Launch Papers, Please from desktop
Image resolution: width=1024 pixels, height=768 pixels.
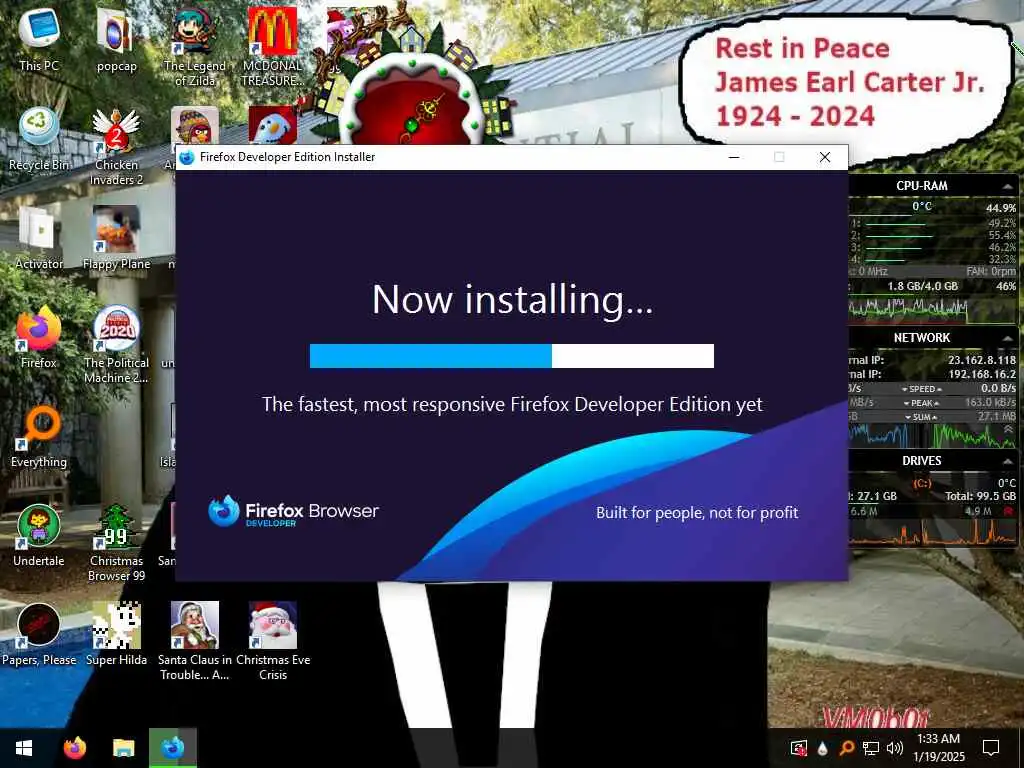coord(39,635)
